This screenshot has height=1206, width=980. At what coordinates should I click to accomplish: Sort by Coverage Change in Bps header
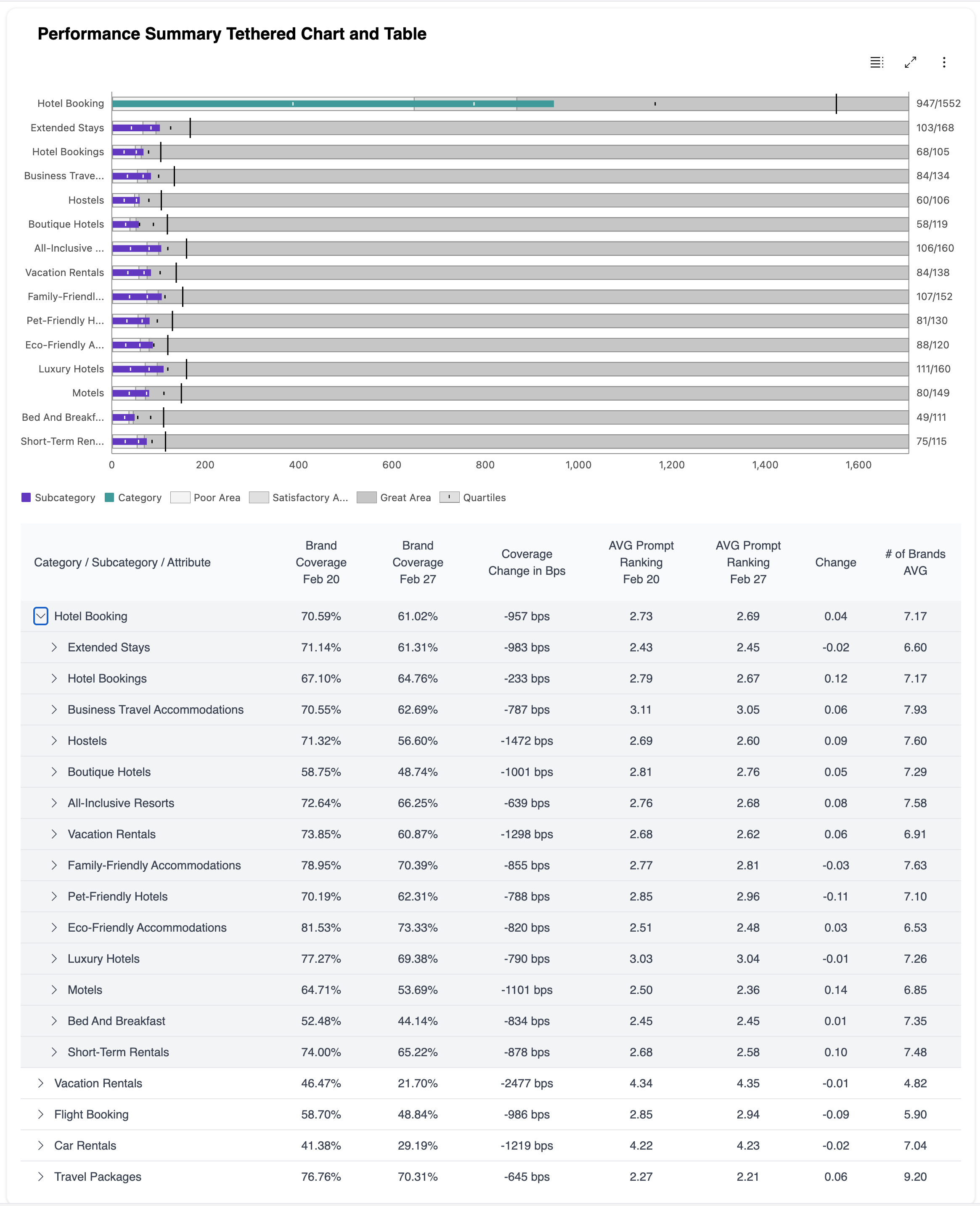click(x=527, y=563)
